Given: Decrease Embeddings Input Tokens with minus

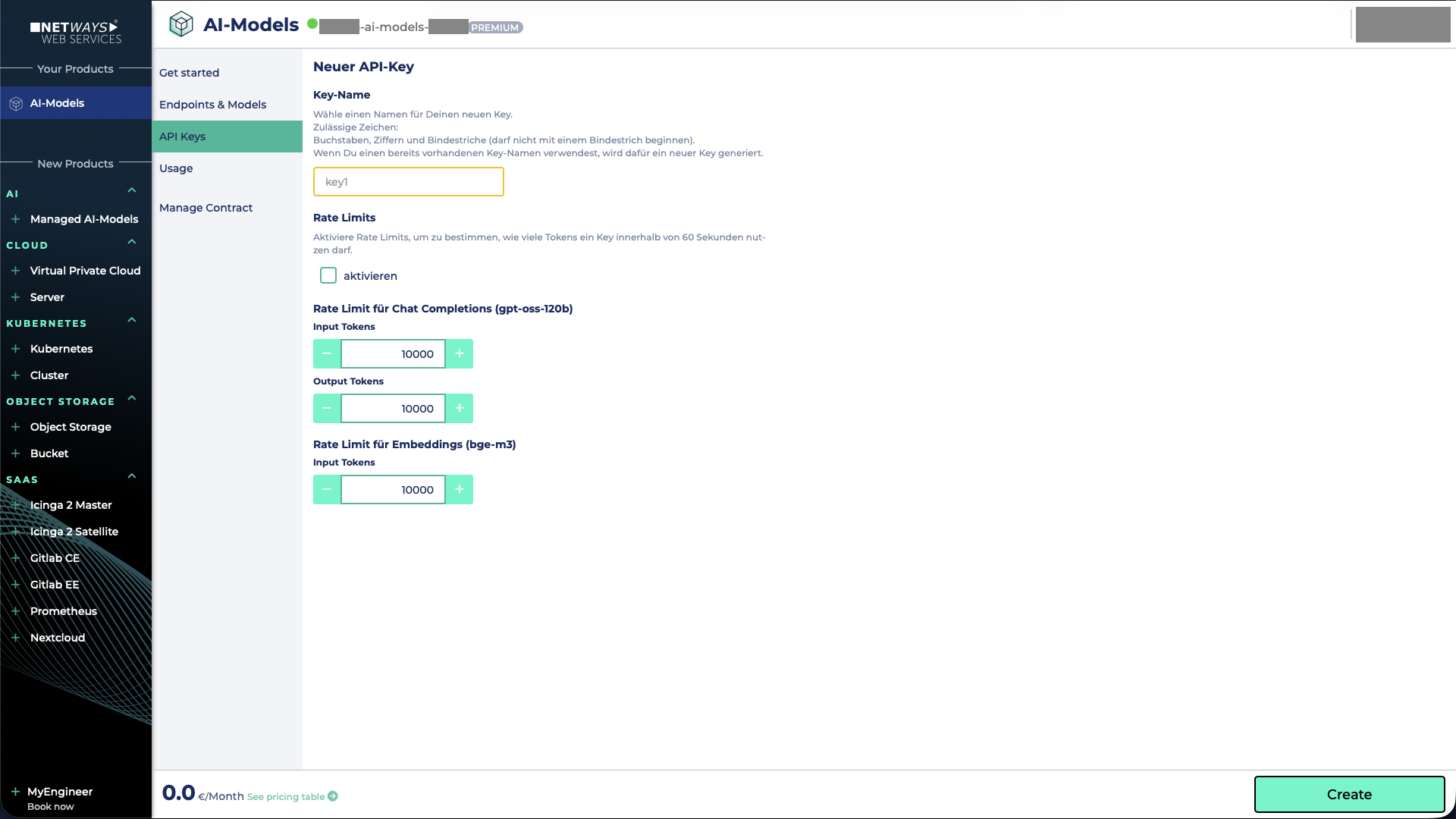Looking at the screenshot, I should pyautogui.click(x=327, y=490).
